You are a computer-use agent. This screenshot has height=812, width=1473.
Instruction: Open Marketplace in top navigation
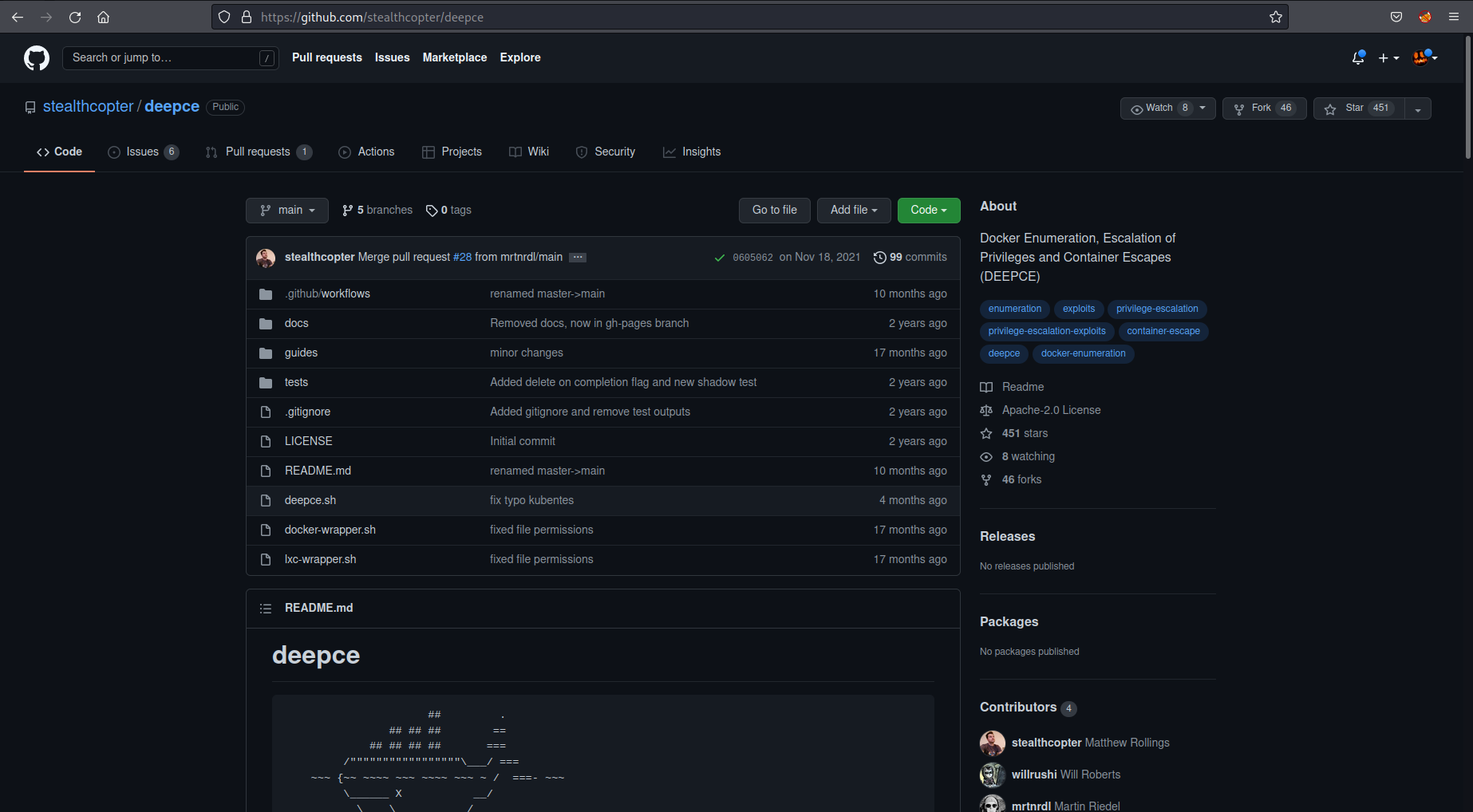coord(455,57)
